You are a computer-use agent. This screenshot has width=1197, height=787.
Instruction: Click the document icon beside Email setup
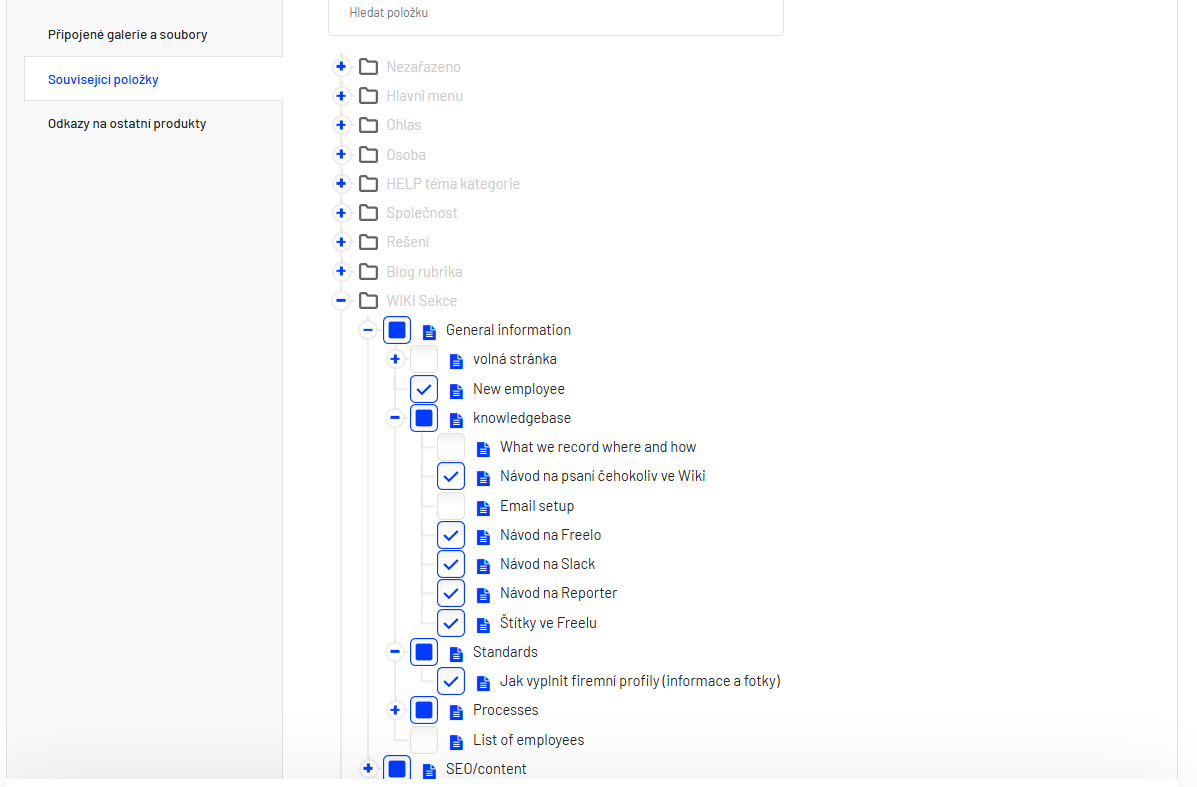click(x=483, y=507)
